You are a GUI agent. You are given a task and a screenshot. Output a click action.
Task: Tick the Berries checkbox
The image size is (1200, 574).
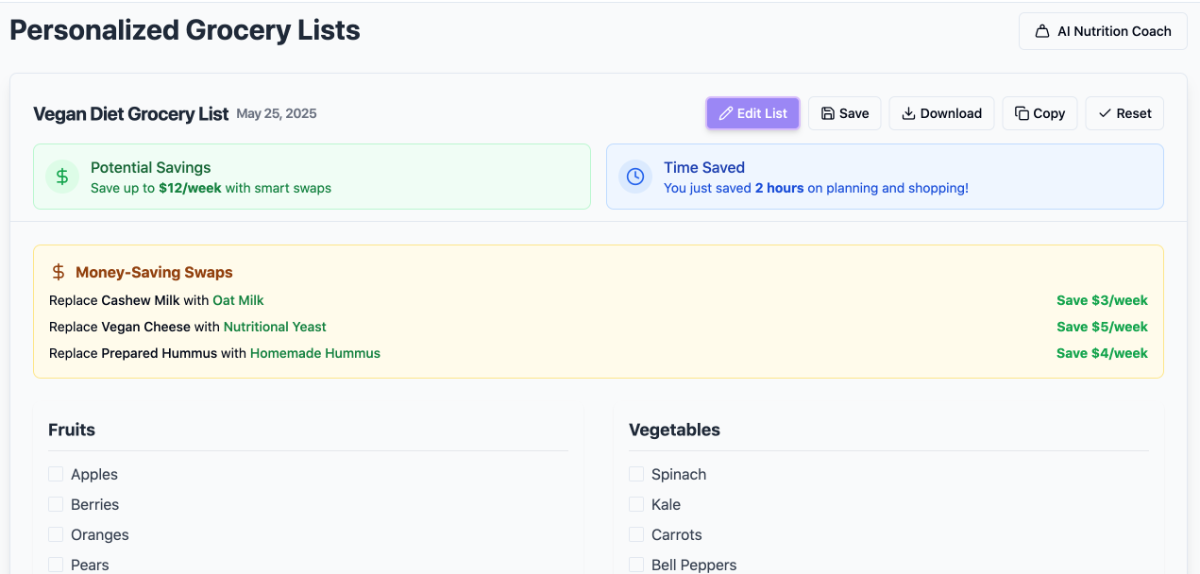pos(56,504)
